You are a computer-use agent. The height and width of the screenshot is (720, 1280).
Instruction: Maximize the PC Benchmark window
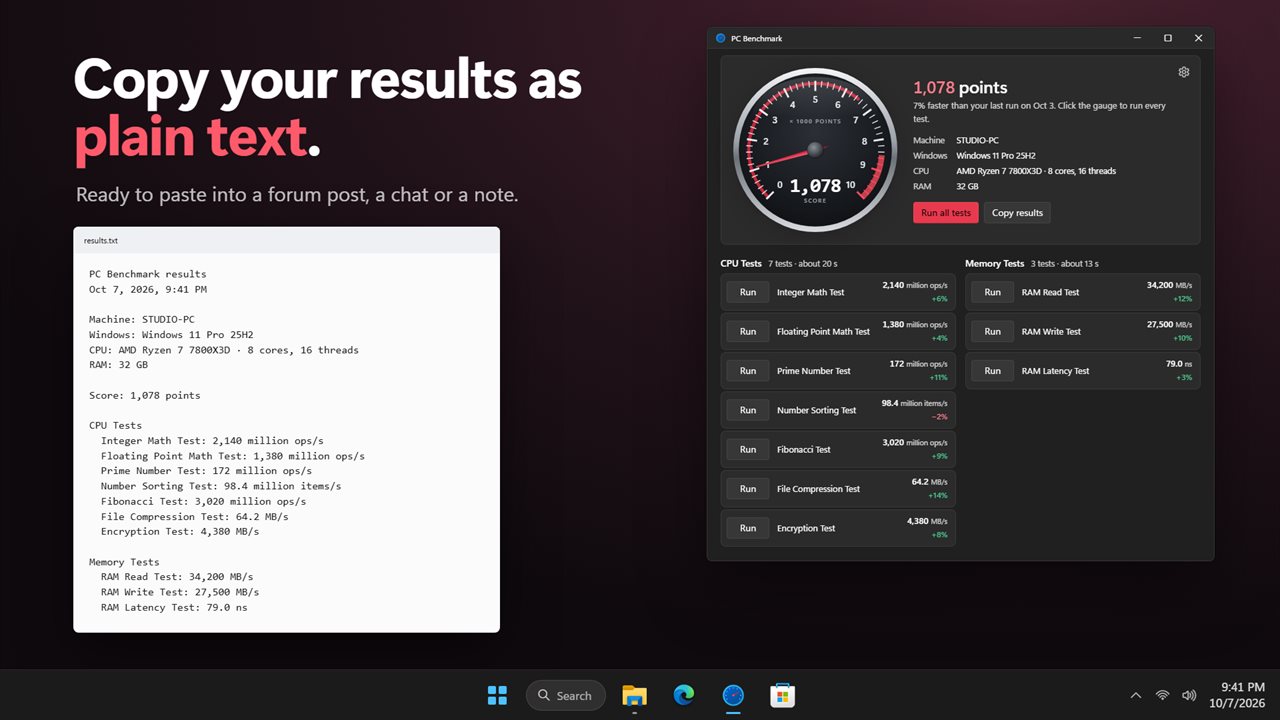pyautogui.click(x=1168, y=38)
